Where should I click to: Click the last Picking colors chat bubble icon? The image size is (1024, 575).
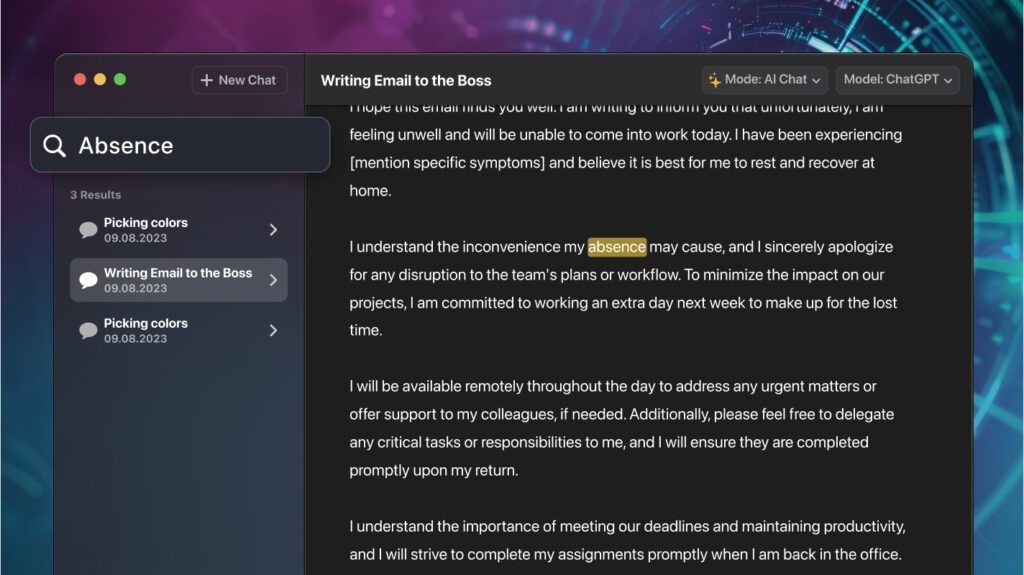[x=88, y=331]
